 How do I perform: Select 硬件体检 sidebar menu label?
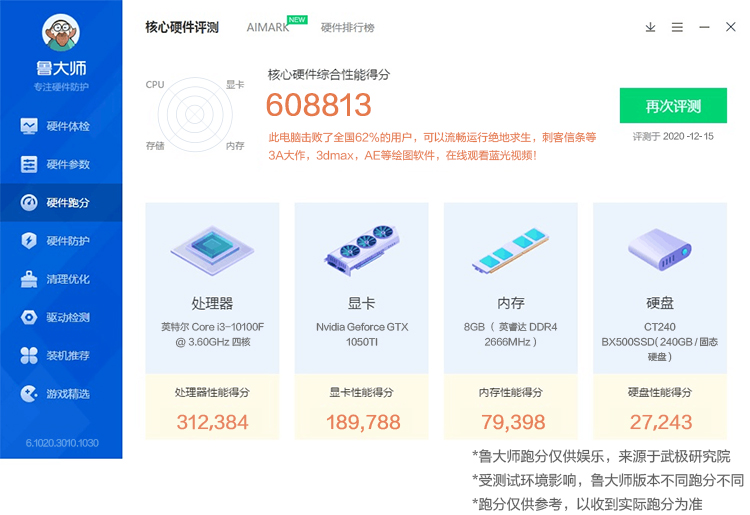coord(68,126)
